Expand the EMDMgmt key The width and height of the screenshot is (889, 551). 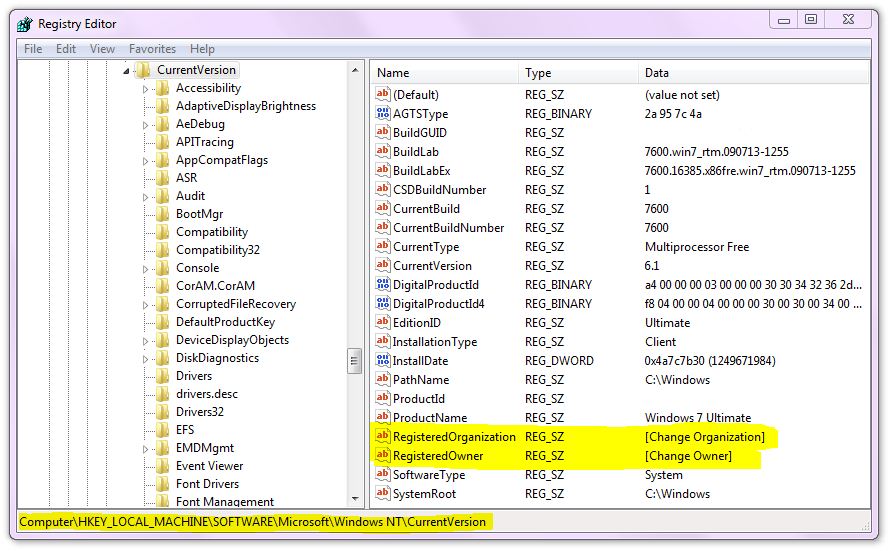(x=145, y=449)
